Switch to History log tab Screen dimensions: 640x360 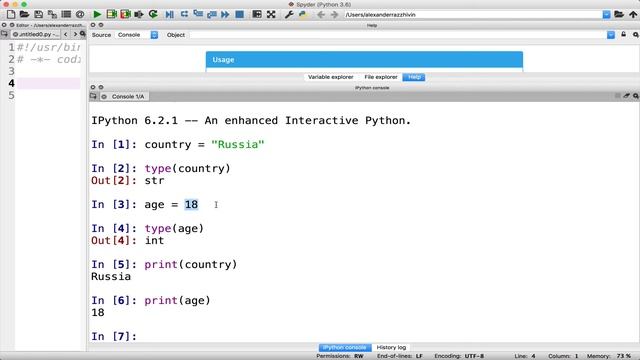pyautogui.click(x=391, y=347)
